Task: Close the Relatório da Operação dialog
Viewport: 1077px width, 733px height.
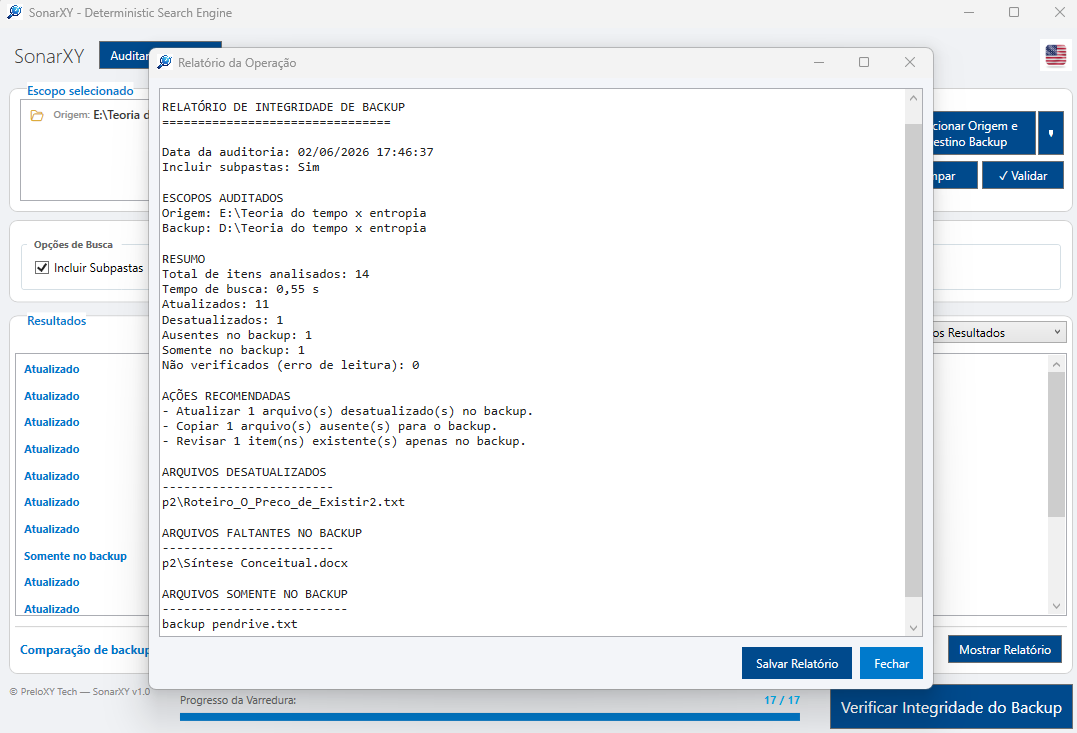Action: [910, 62]
